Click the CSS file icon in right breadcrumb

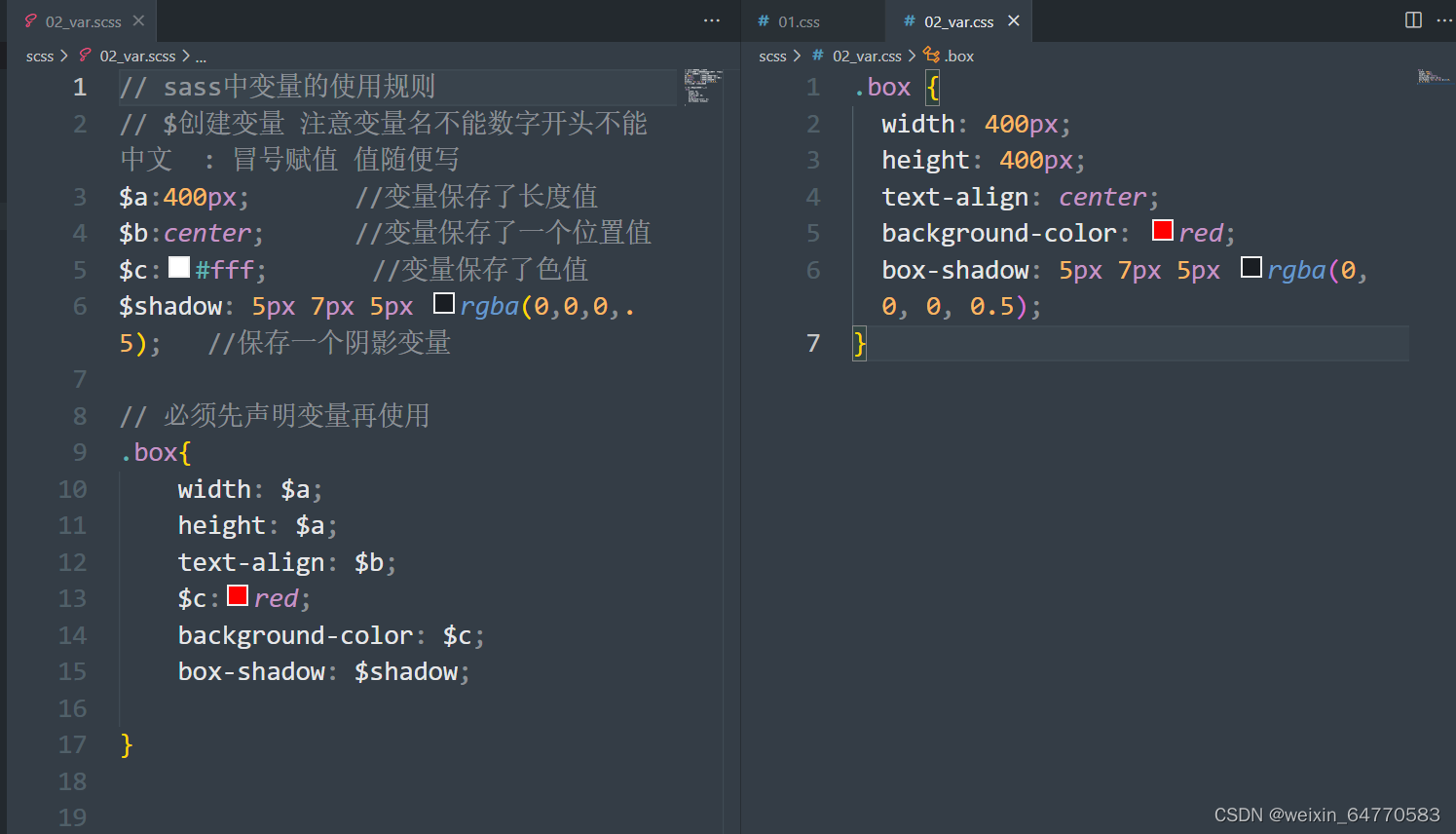pyautogui.click(x=816, y=56)
